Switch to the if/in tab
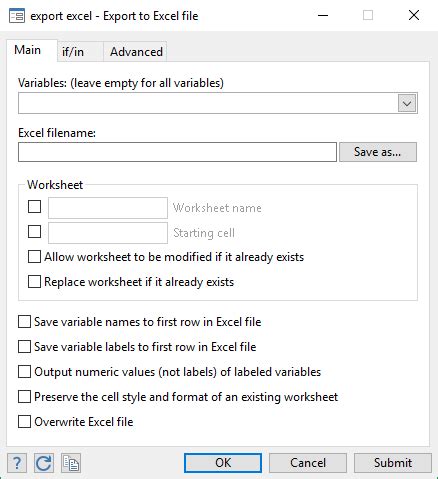Image resolution: width=438 pixels, height=479 pixels. pos(73,52)
